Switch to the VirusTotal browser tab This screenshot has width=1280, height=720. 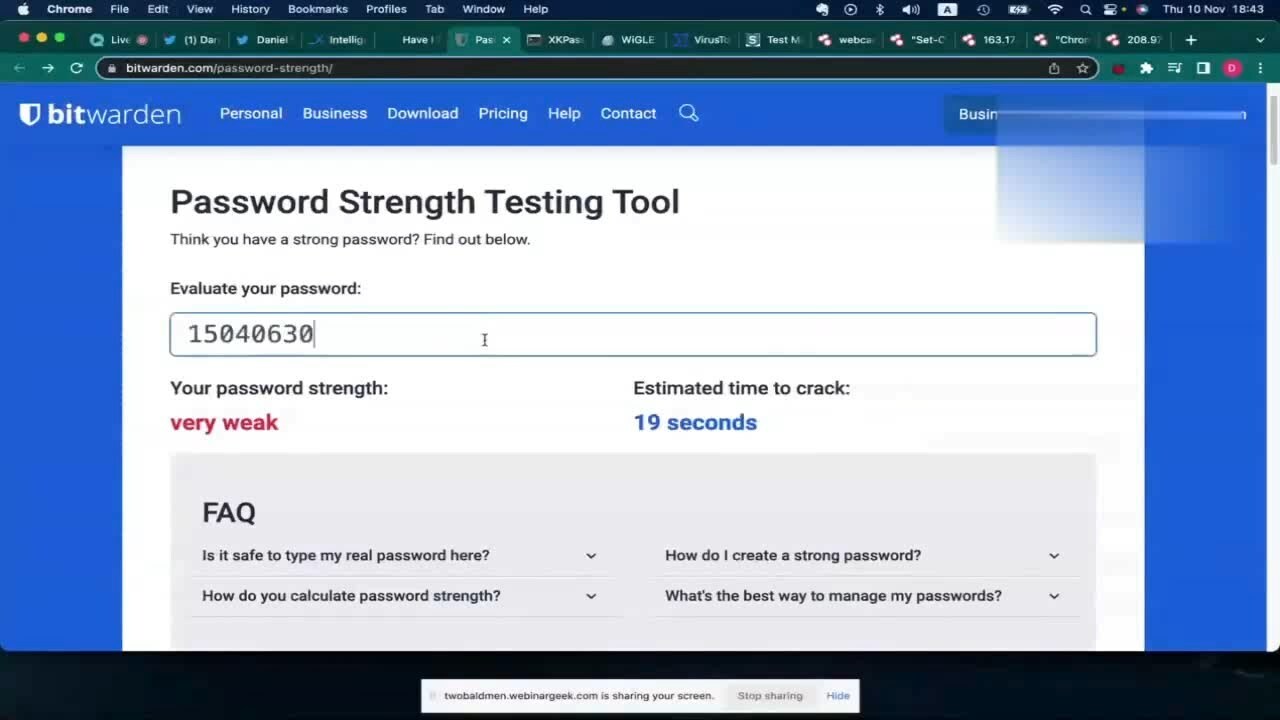tap(702, 40)
